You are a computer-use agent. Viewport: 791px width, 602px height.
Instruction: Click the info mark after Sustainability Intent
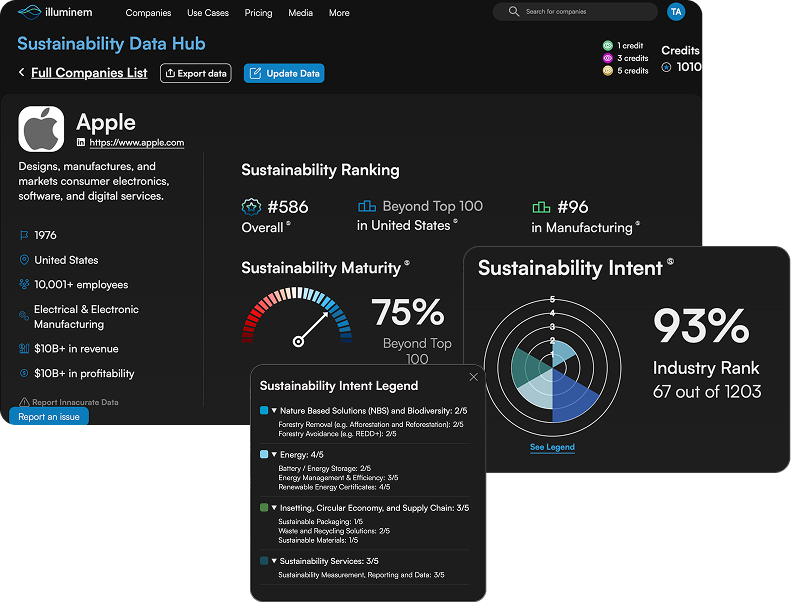click(670, 261)
